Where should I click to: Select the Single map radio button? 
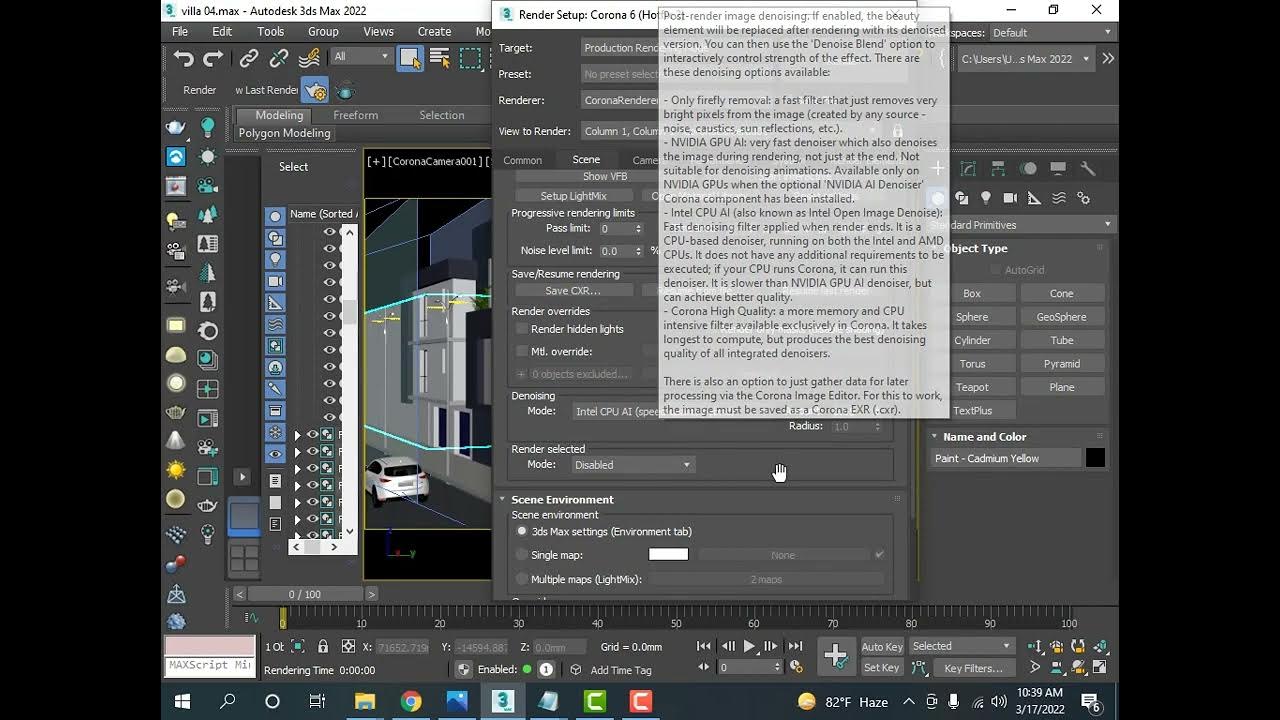click(x=521, y=555)
